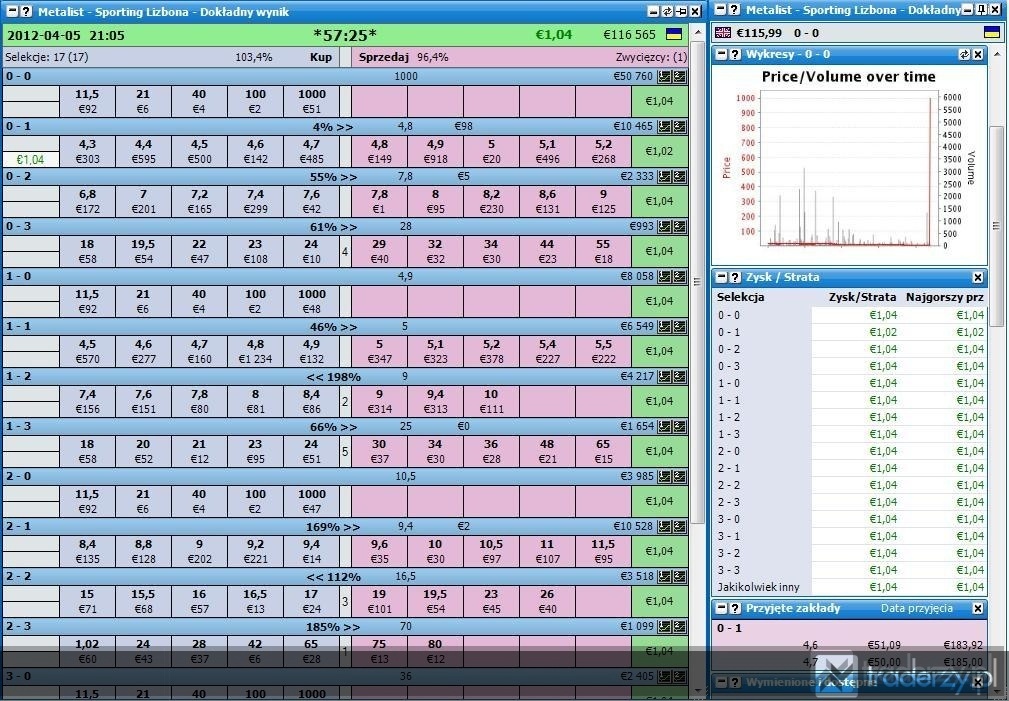Click the 4% >> indicator on the 0 - 1 row

[333, 127]
